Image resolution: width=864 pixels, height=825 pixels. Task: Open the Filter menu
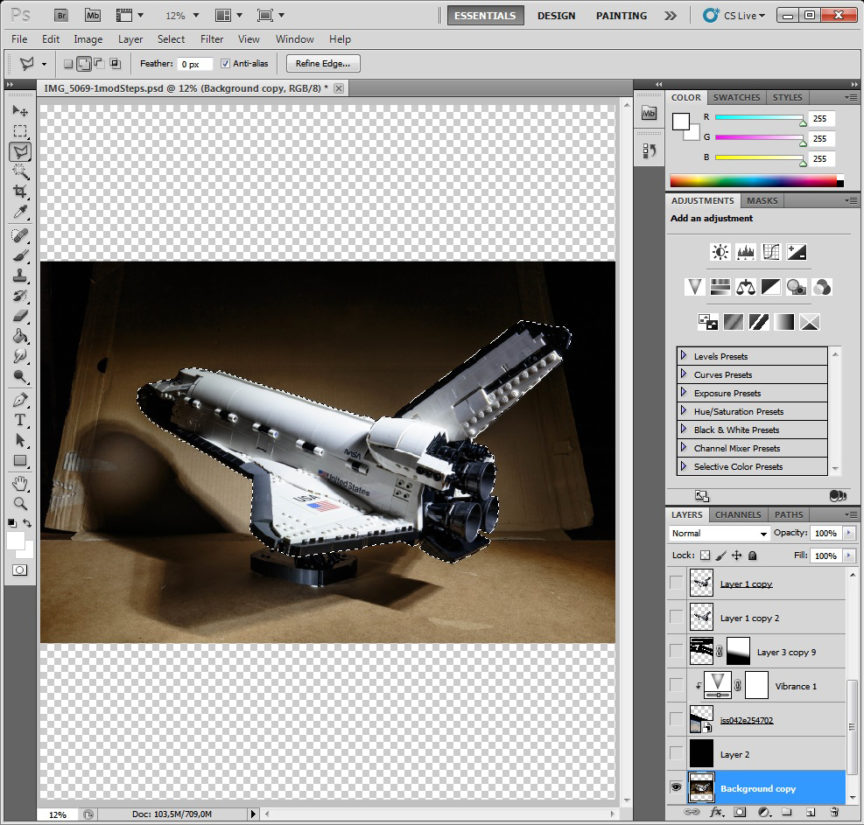pos(211,39)
